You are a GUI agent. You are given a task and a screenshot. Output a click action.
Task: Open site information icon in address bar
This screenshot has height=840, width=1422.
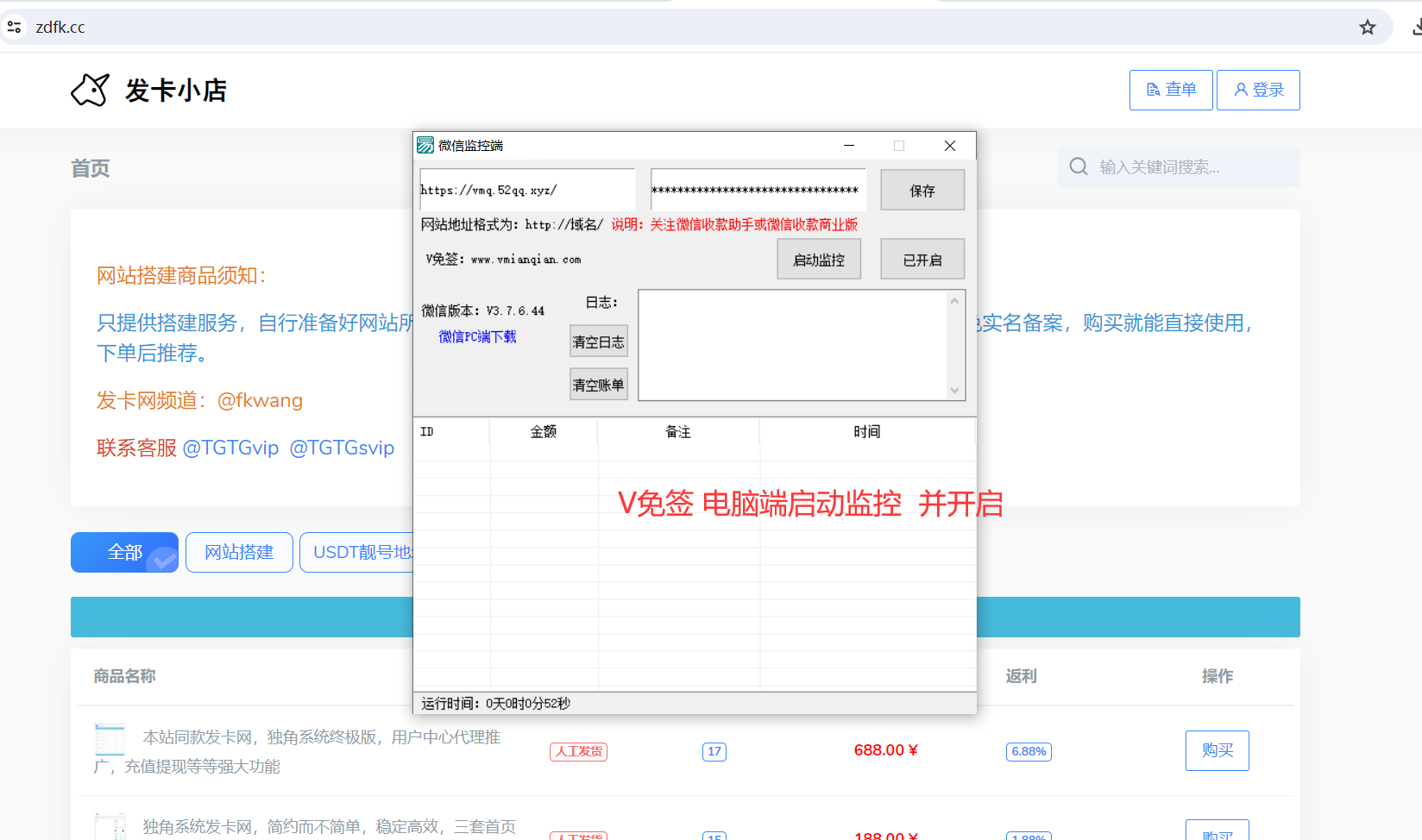14,28
